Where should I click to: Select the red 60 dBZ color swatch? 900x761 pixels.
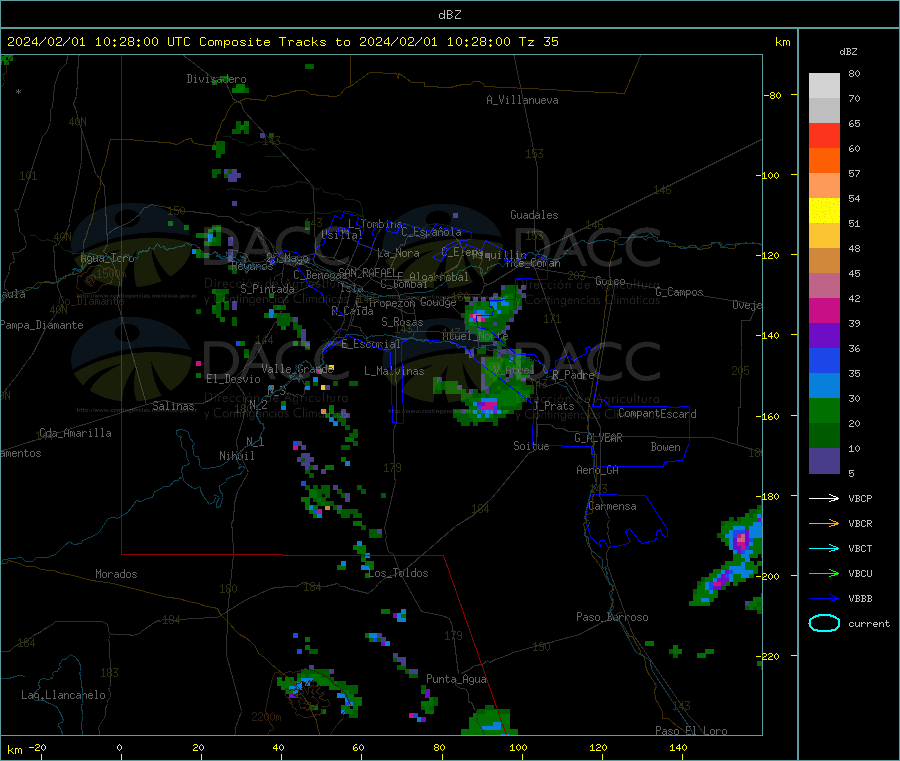point(824,135)
